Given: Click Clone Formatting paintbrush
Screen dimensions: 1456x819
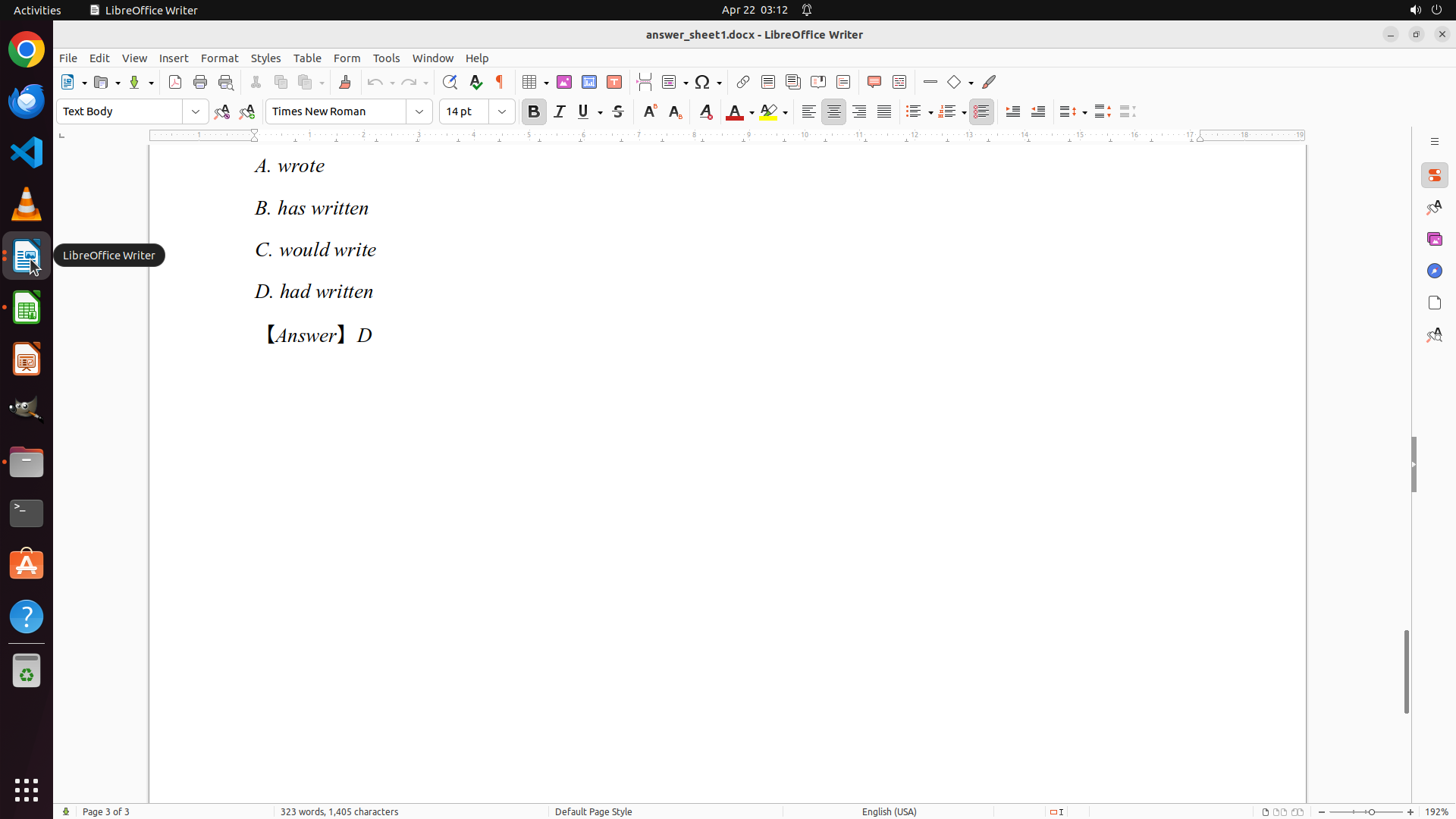Looking at the screenshot, I should coord(345,82).
